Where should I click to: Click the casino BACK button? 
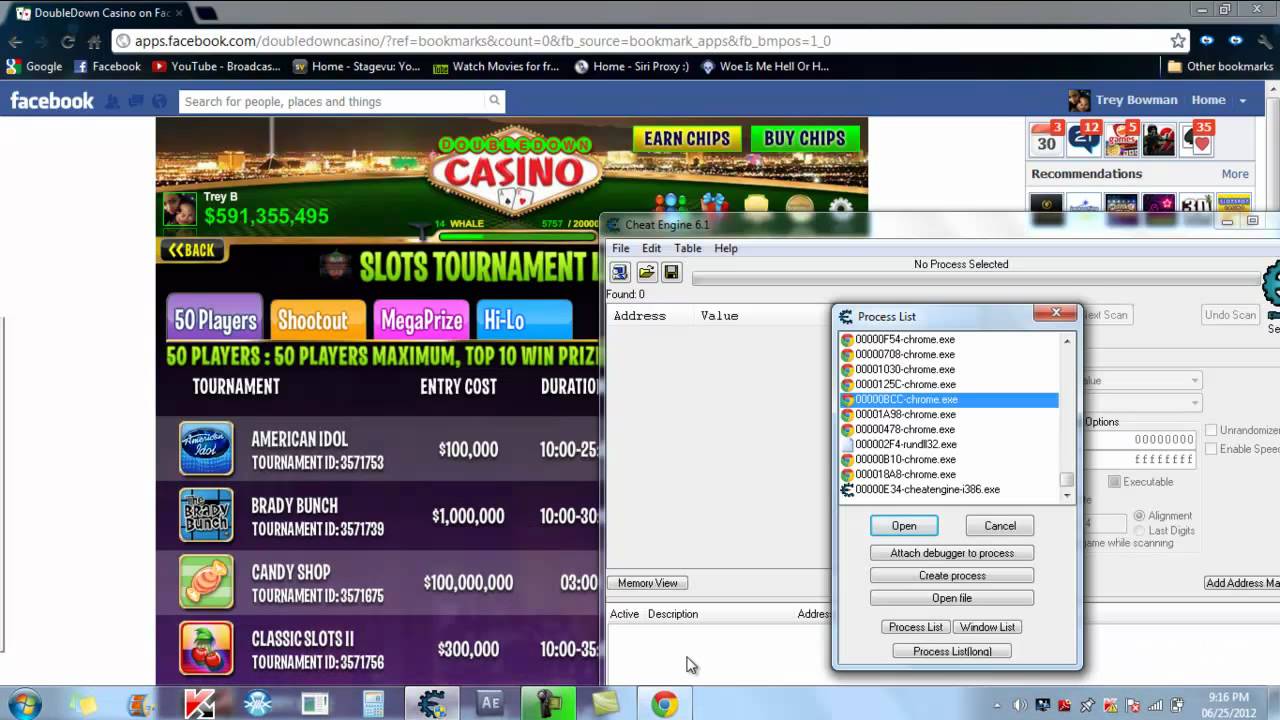(192, 250)
